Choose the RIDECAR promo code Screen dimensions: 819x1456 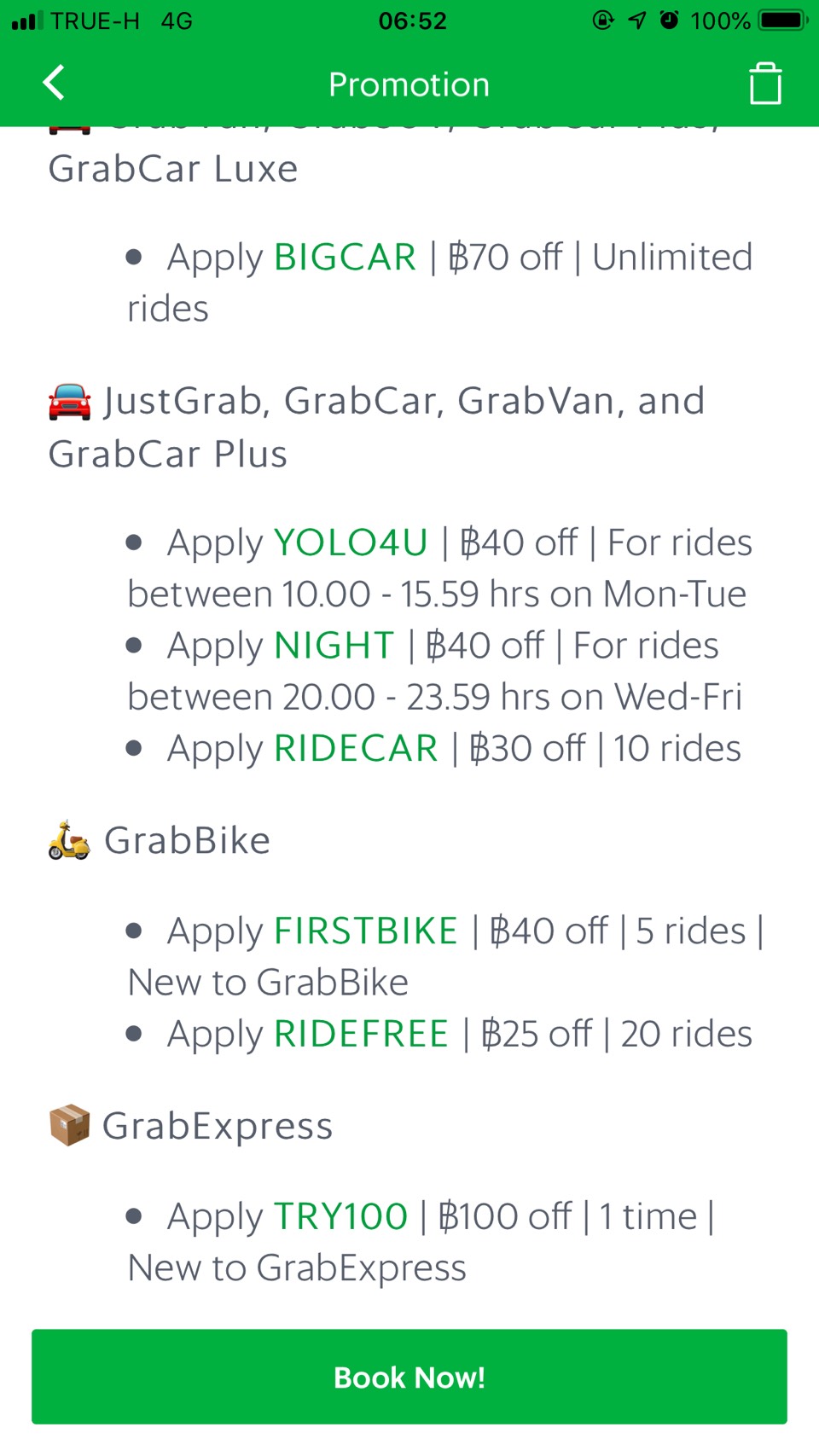coord(356,748)
